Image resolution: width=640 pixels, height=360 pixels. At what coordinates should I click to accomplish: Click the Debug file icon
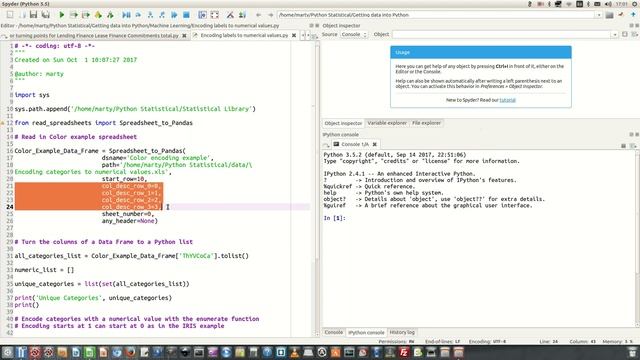(x=126, y=15)
